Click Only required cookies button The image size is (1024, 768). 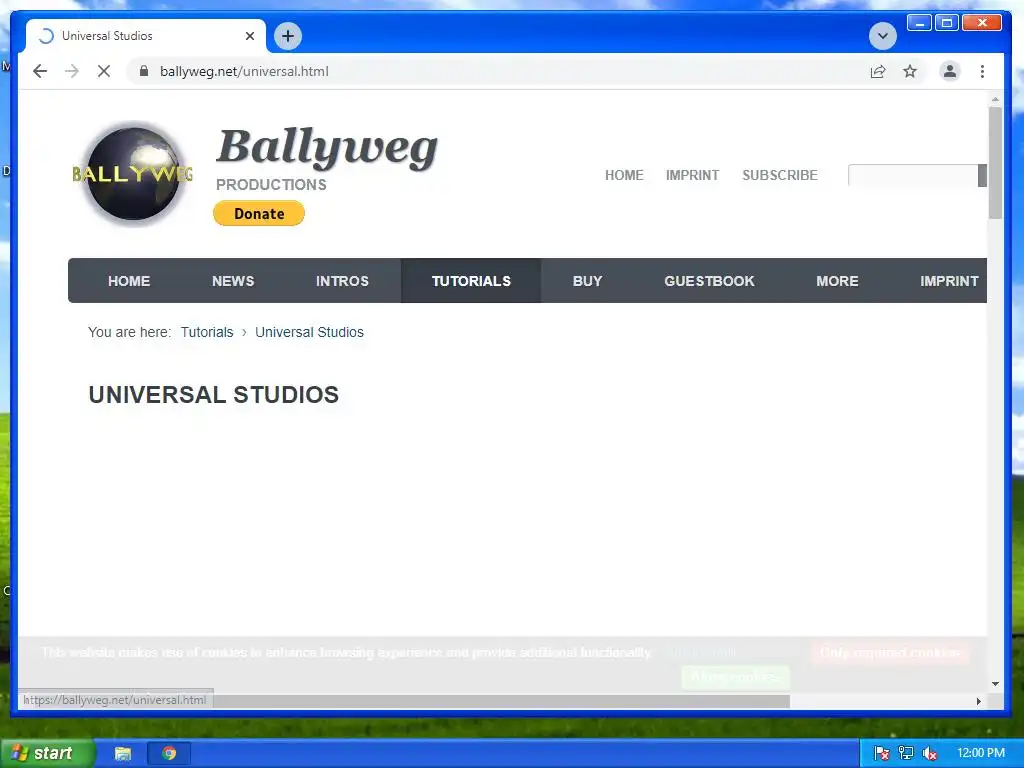pos(890,652)
